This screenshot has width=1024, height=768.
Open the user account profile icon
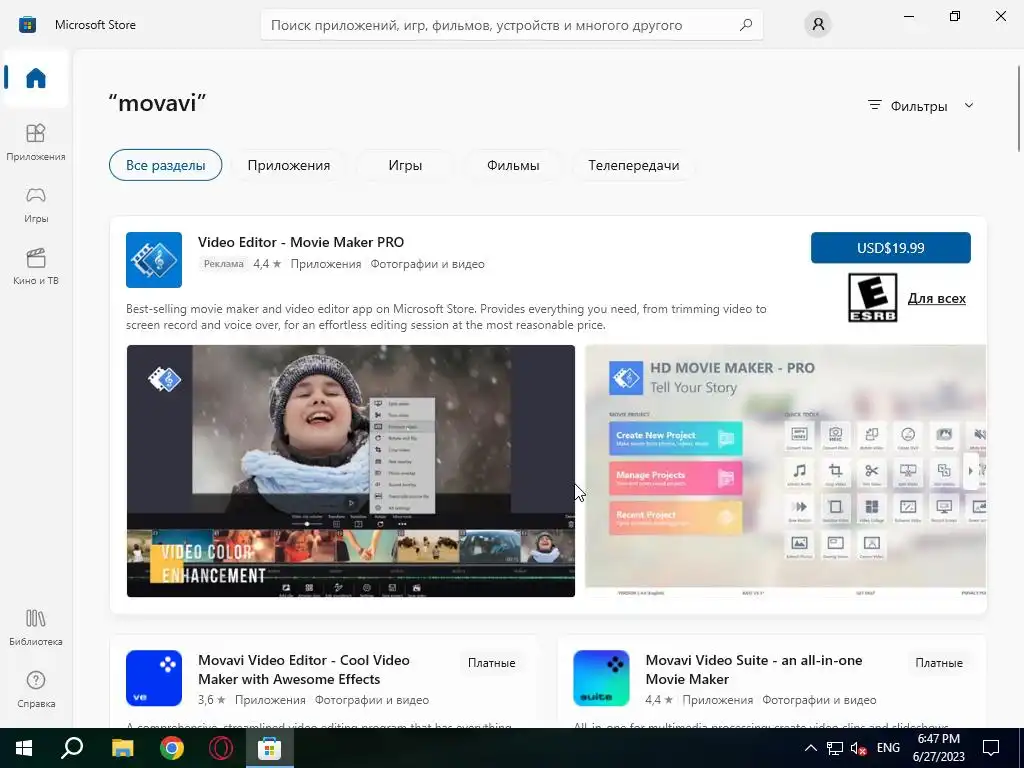point(818,25)
